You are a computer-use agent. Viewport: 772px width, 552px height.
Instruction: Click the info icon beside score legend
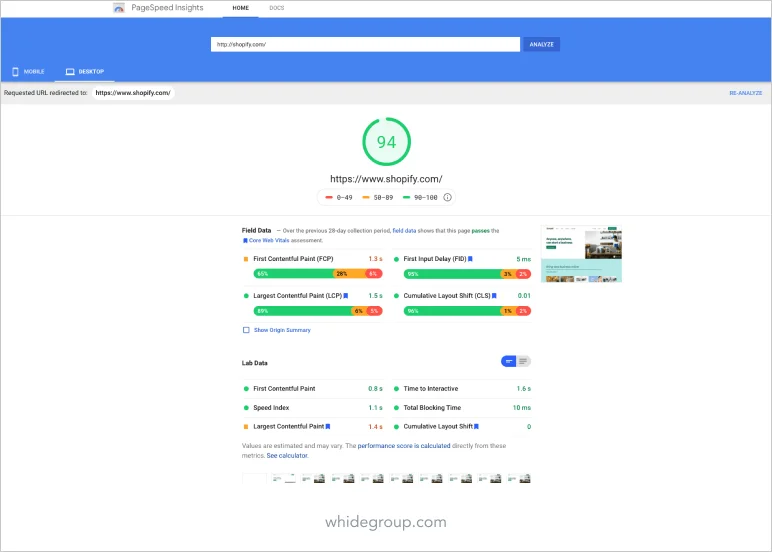(447, 197)
